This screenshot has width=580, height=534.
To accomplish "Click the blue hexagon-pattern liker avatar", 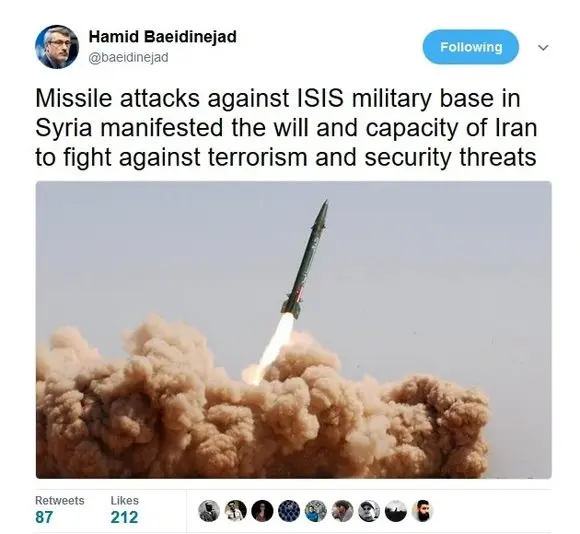I will (289, 511).
